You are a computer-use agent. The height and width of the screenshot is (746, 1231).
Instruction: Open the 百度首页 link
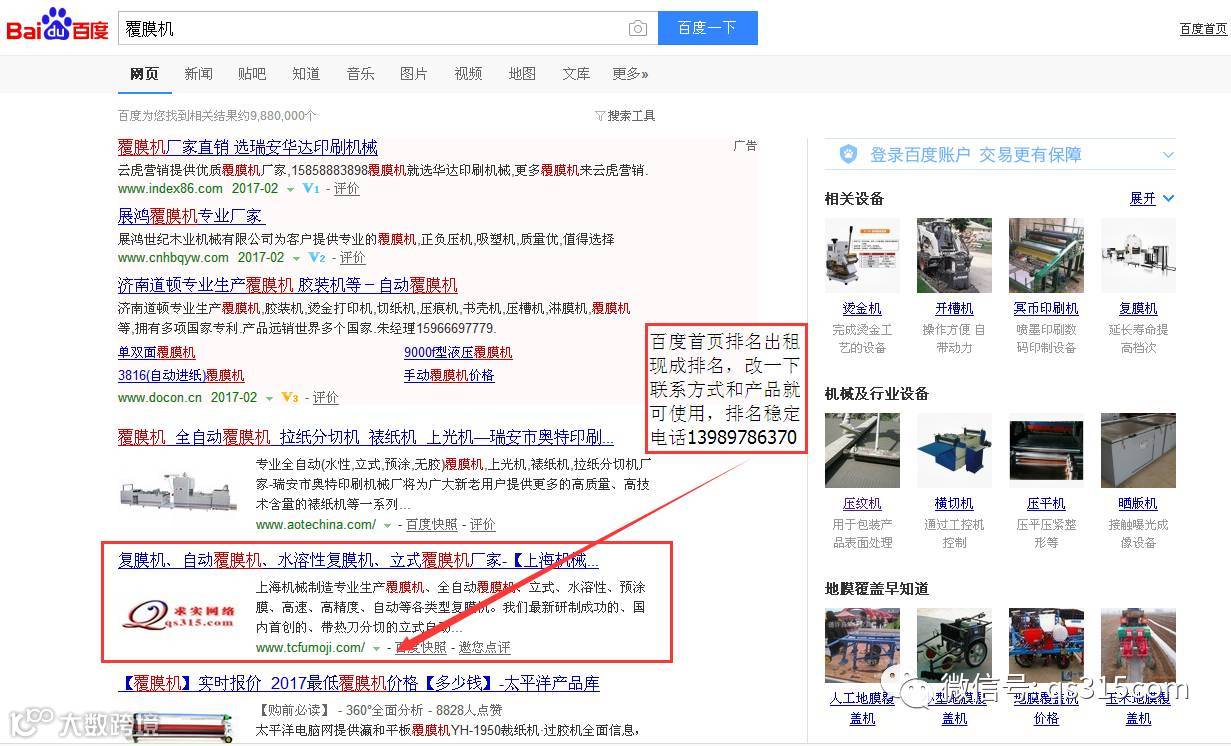point(1203,29)
